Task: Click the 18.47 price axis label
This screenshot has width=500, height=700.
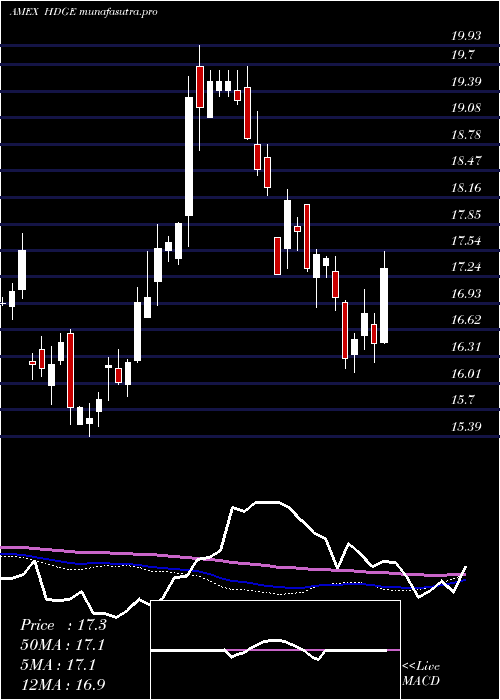Action: [x=466, y=161]
